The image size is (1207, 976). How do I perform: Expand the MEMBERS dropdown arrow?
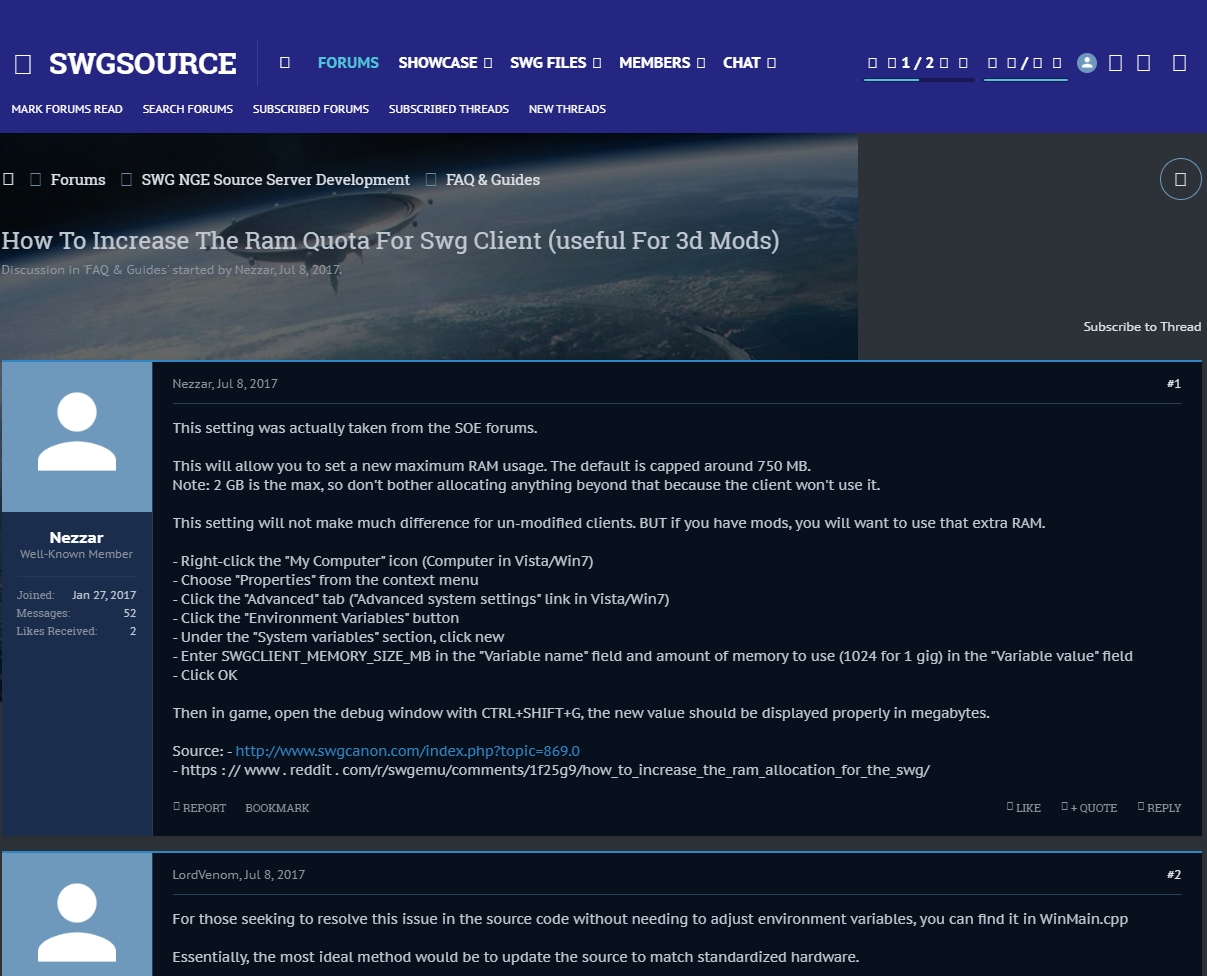tap(701, 63)
